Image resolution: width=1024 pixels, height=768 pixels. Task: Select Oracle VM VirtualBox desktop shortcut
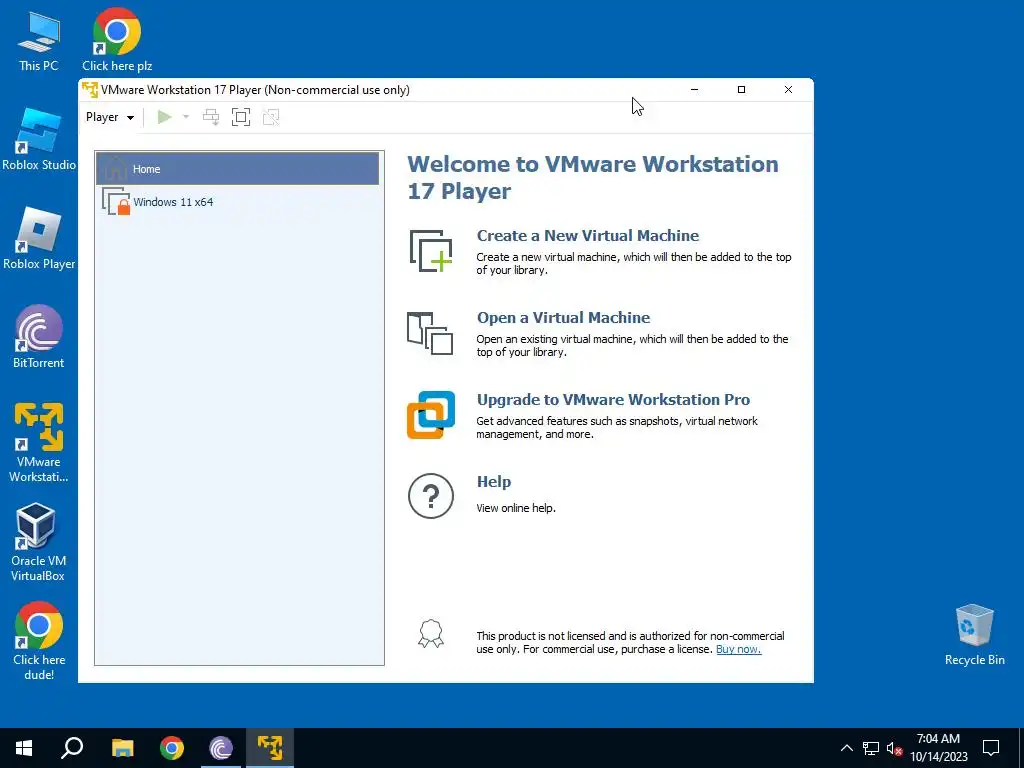click(x=38, y=542)
